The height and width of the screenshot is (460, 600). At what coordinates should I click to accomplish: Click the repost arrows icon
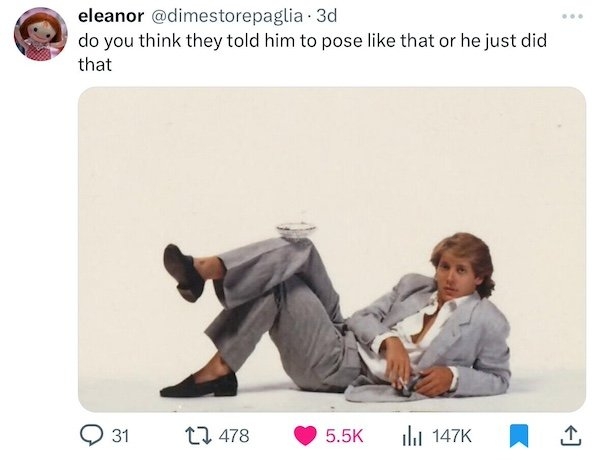[196, 435]
